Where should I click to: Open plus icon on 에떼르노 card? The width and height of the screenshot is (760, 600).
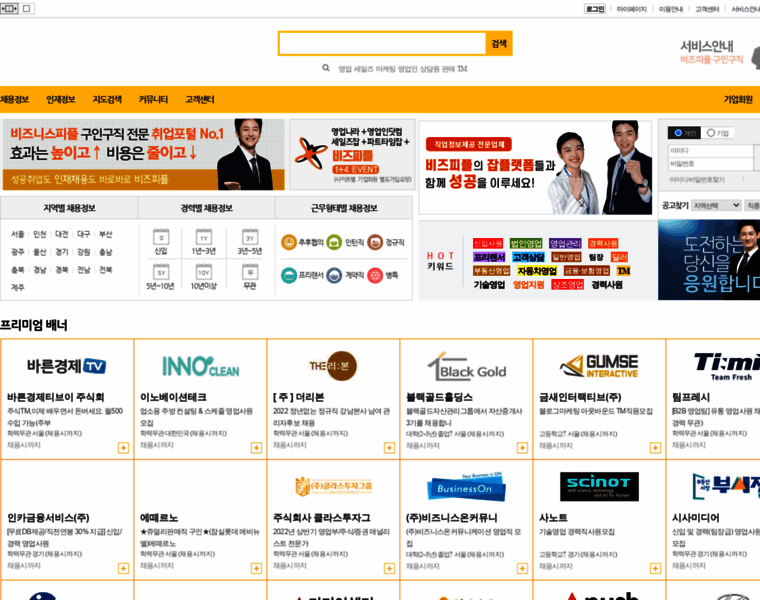pyautogui.click(x=256, y=568)
